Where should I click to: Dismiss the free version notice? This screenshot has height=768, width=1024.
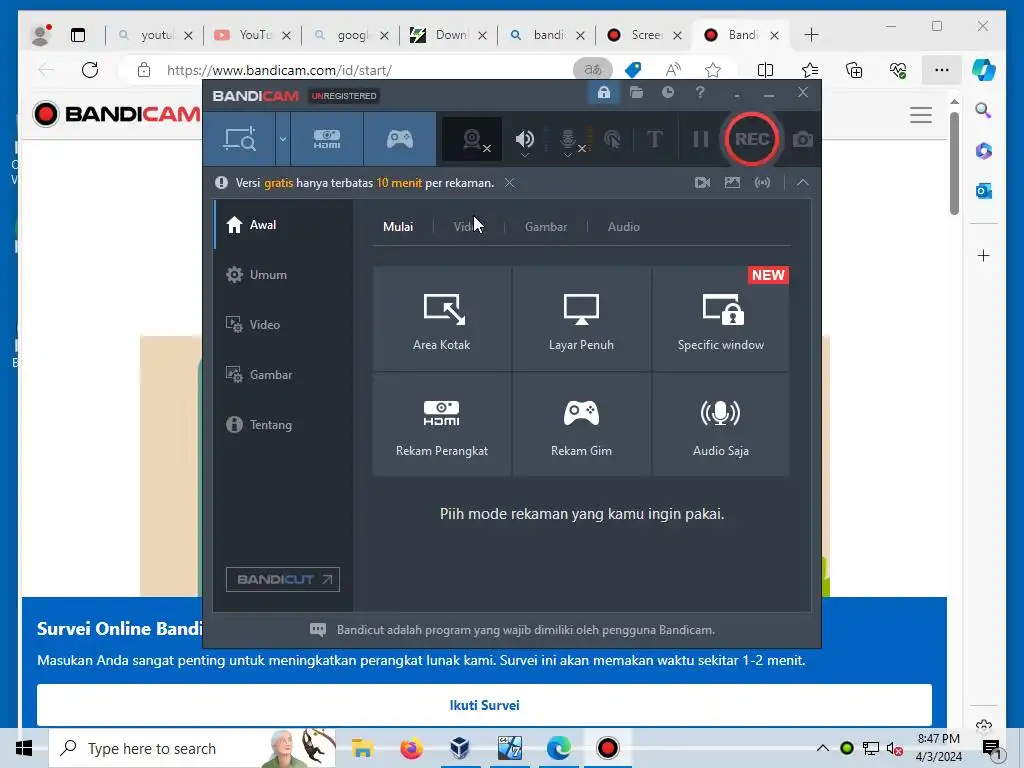point(509,183)
